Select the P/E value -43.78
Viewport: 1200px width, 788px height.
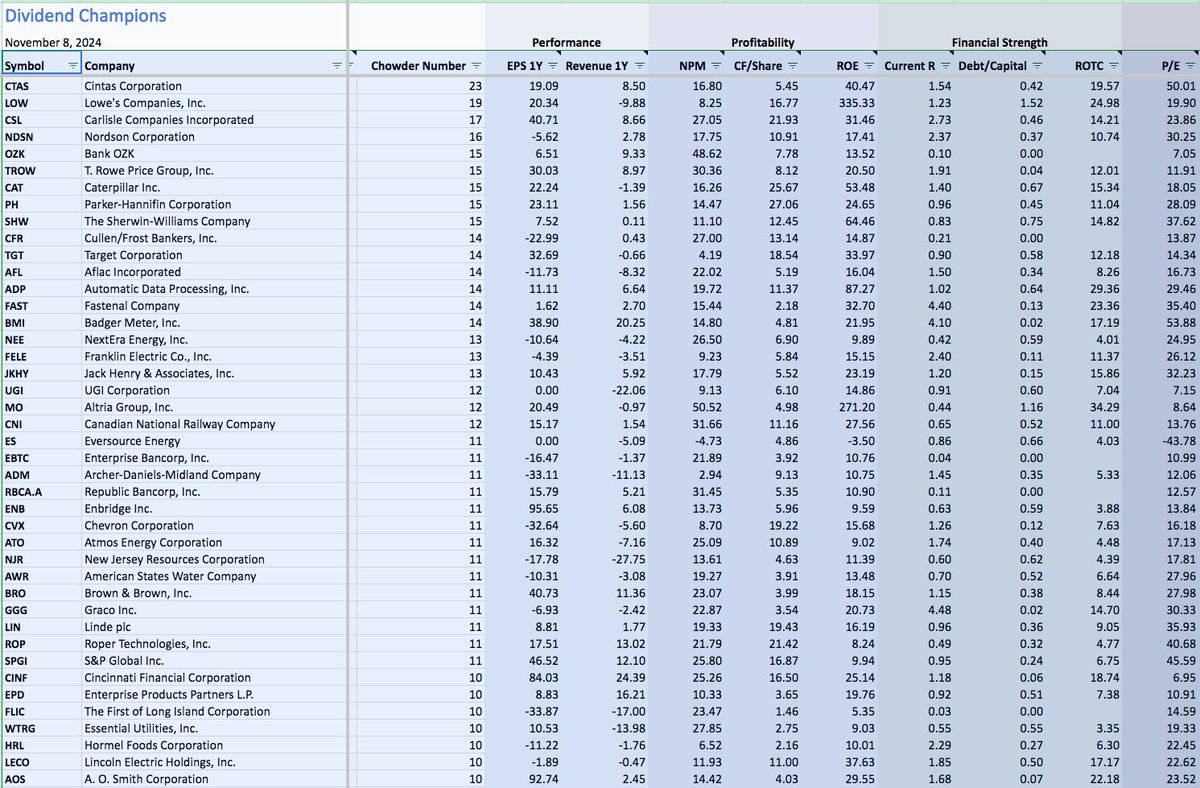click(x=1177, y=441)
